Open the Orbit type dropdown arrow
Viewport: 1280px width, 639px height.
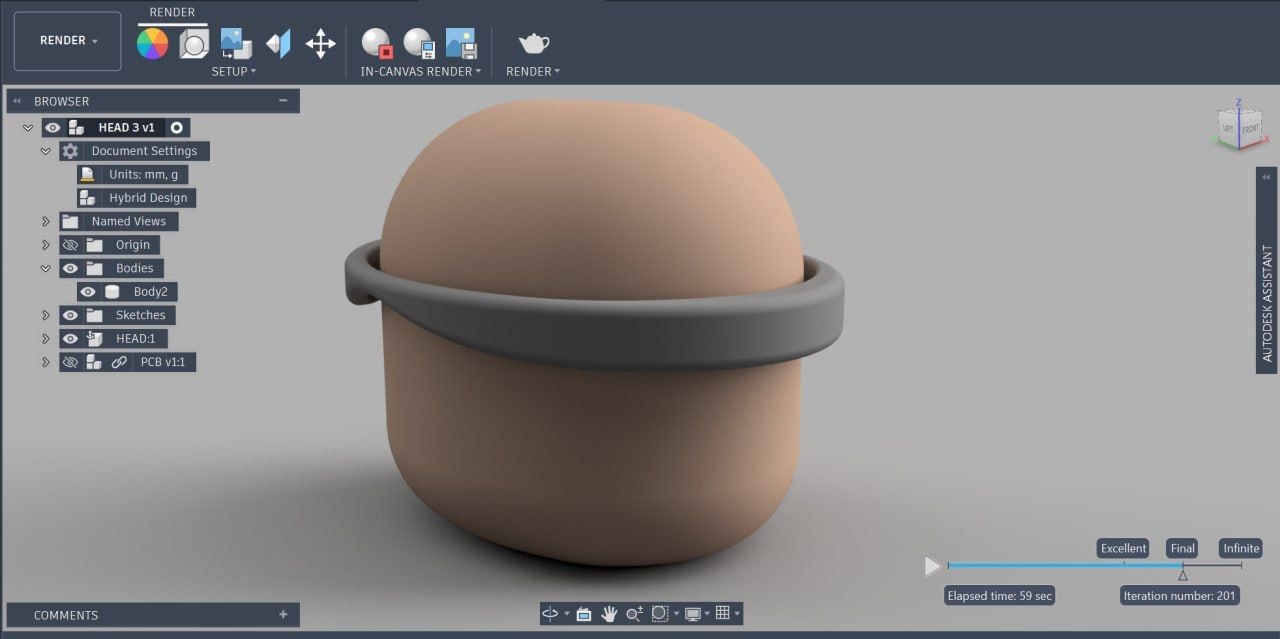point(567,614)
